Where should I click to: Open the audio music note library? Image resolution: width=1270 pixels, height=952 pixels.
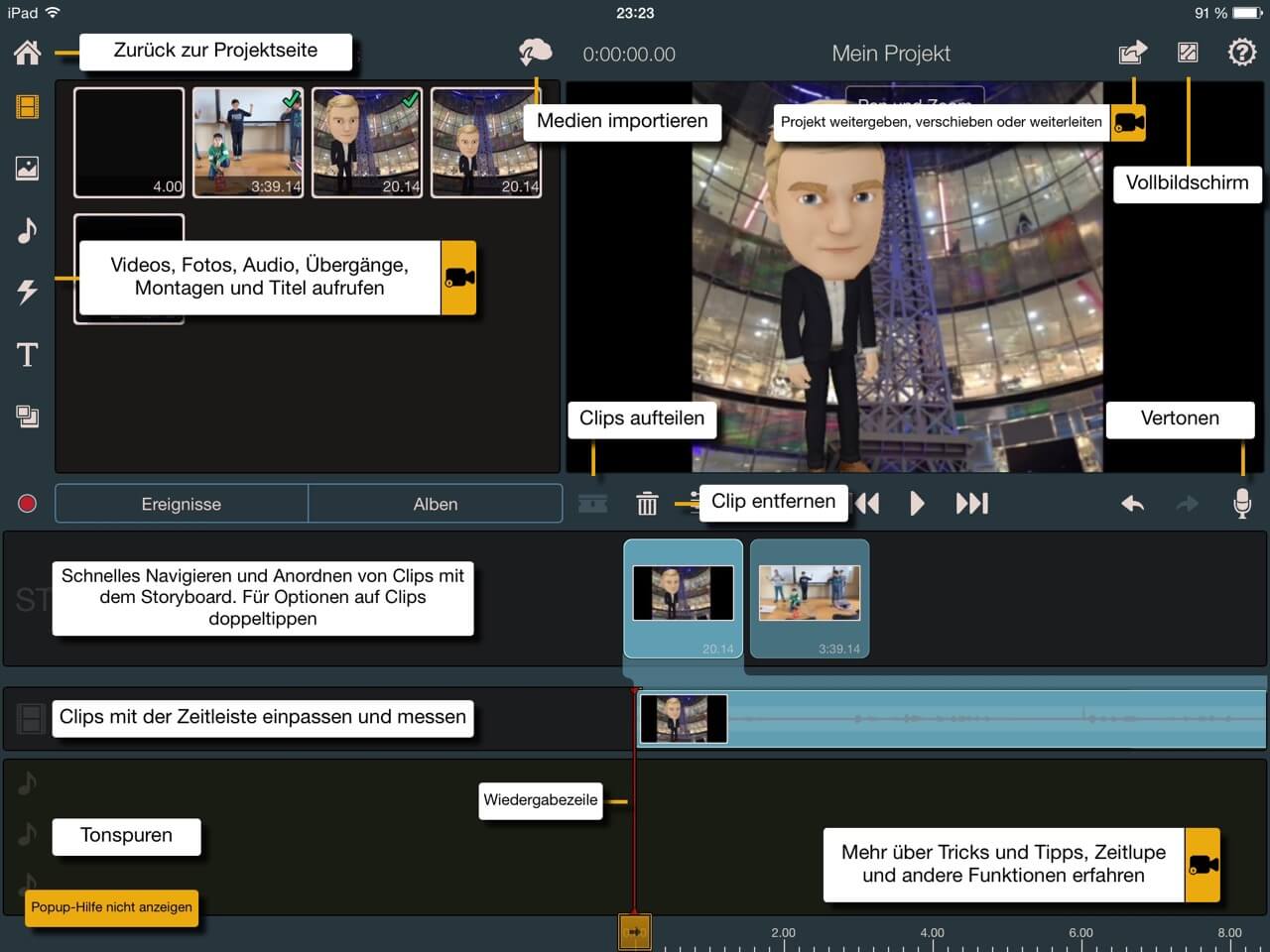pos(28,230)
